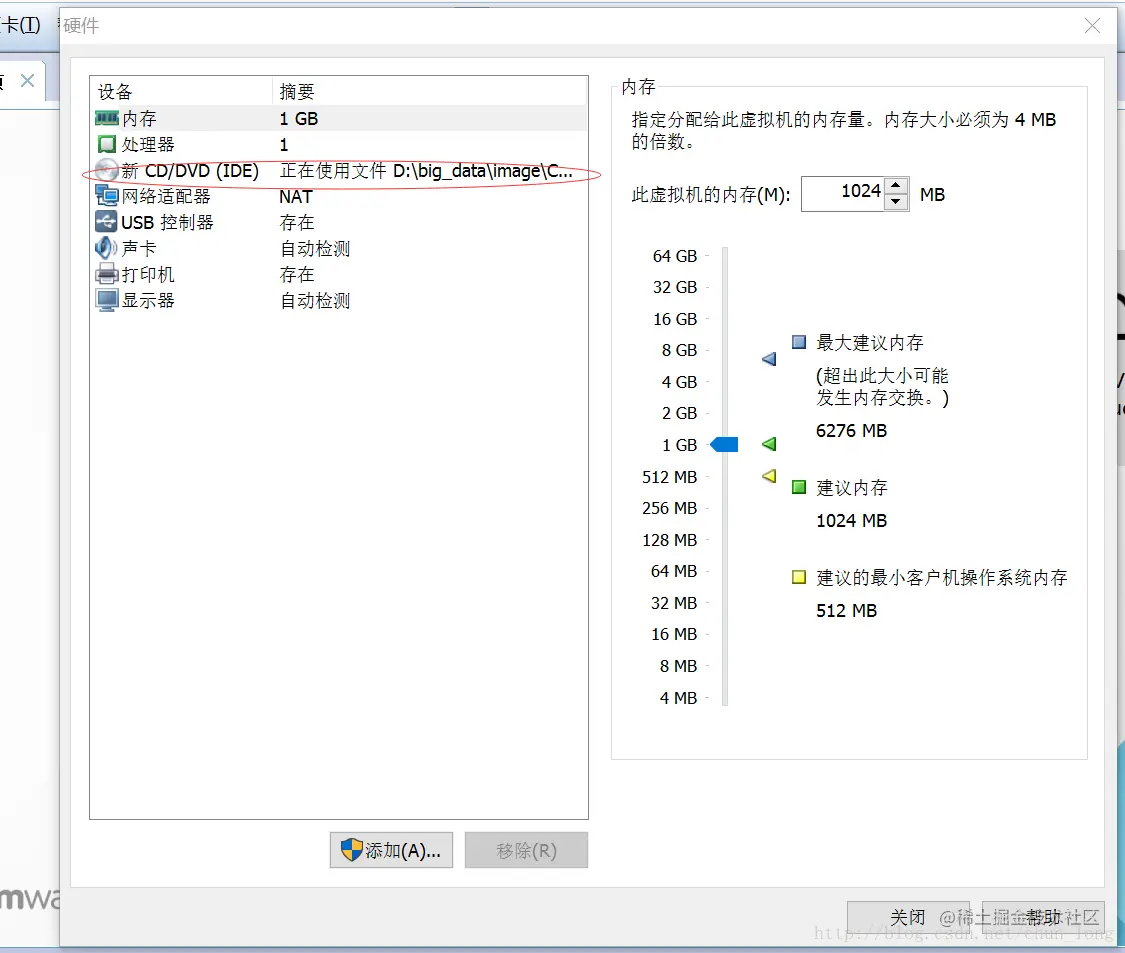Image resolution: width=1125 pixels, height=953 pixels.
Task: Click the 256 MB label on the memory scale
Action: (669, 508)
